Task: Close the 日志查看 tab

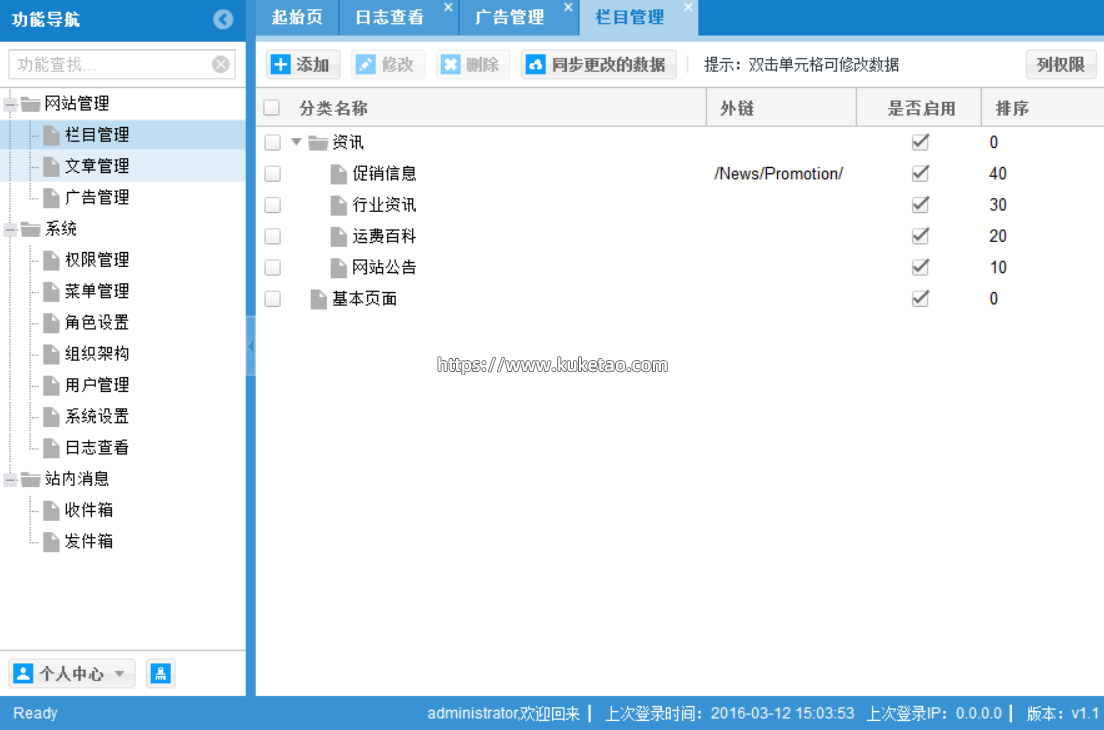Action: coord(448,8)
